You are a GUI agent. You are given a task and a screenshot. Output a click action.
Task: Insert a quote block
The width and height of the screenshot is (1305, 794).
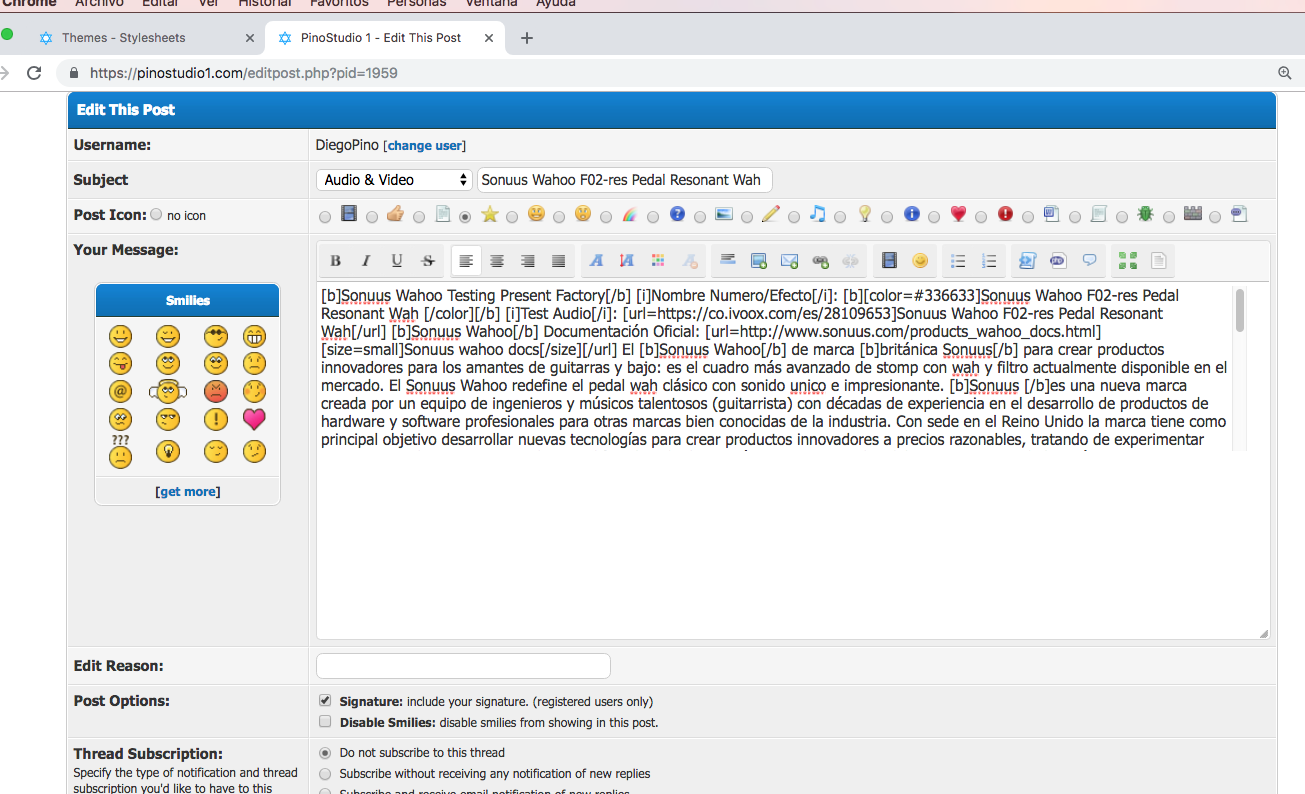tap(1089, 261)
